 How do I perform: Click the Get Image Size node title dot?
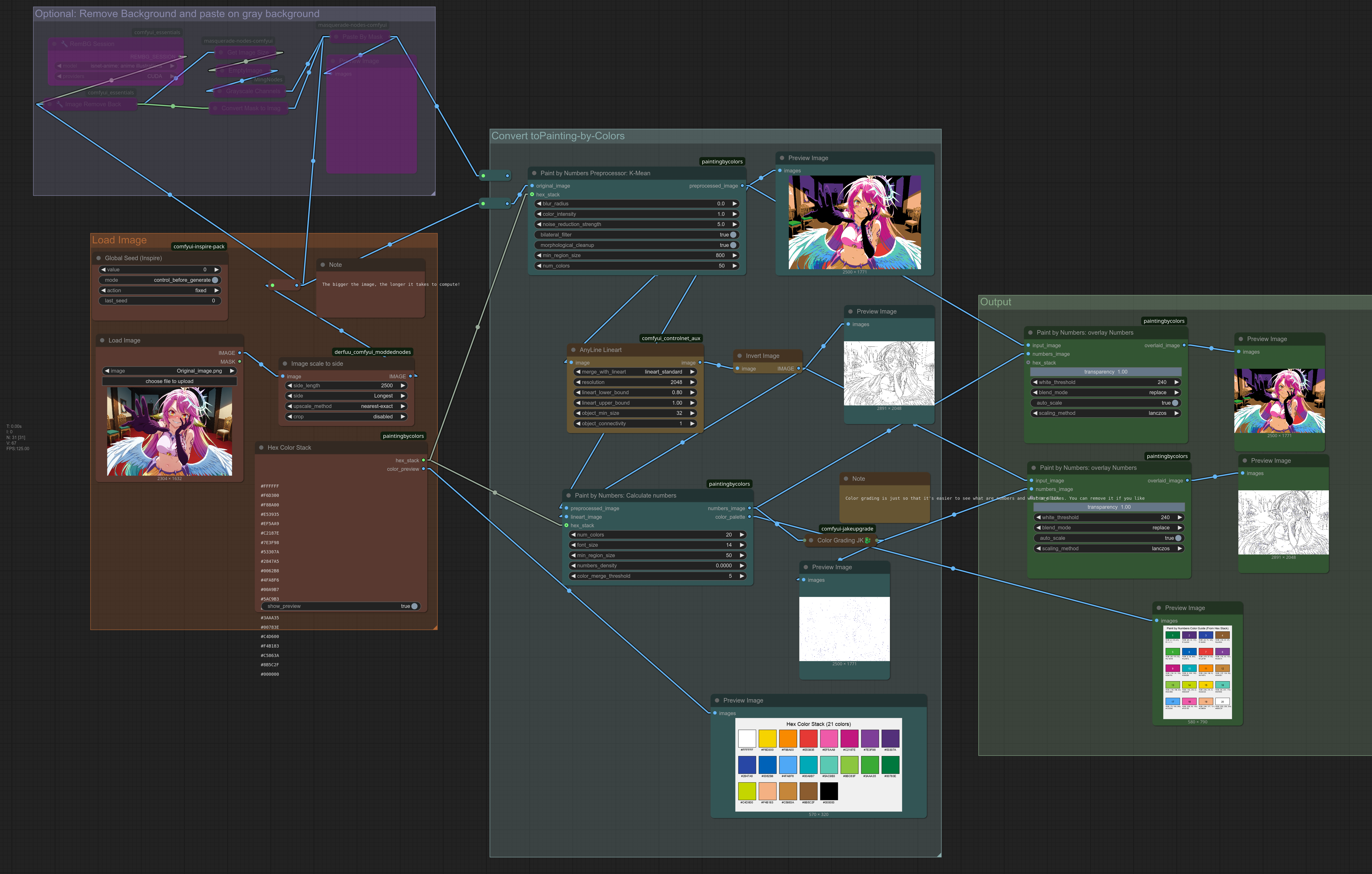coord(221,52)
